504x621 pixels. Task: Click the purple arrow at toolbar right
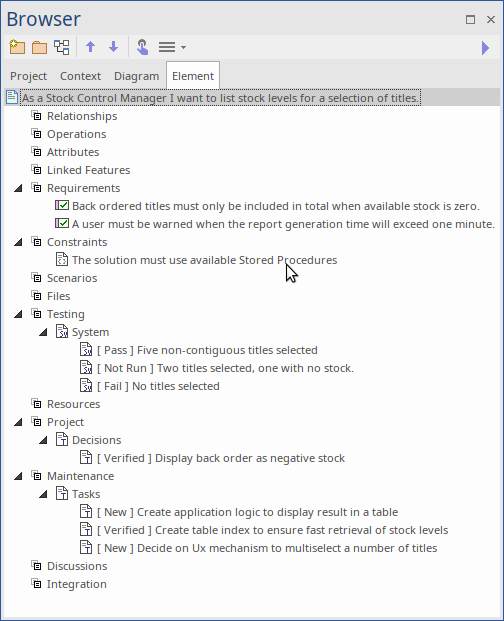pyautogui.click(x=485, y=48)
